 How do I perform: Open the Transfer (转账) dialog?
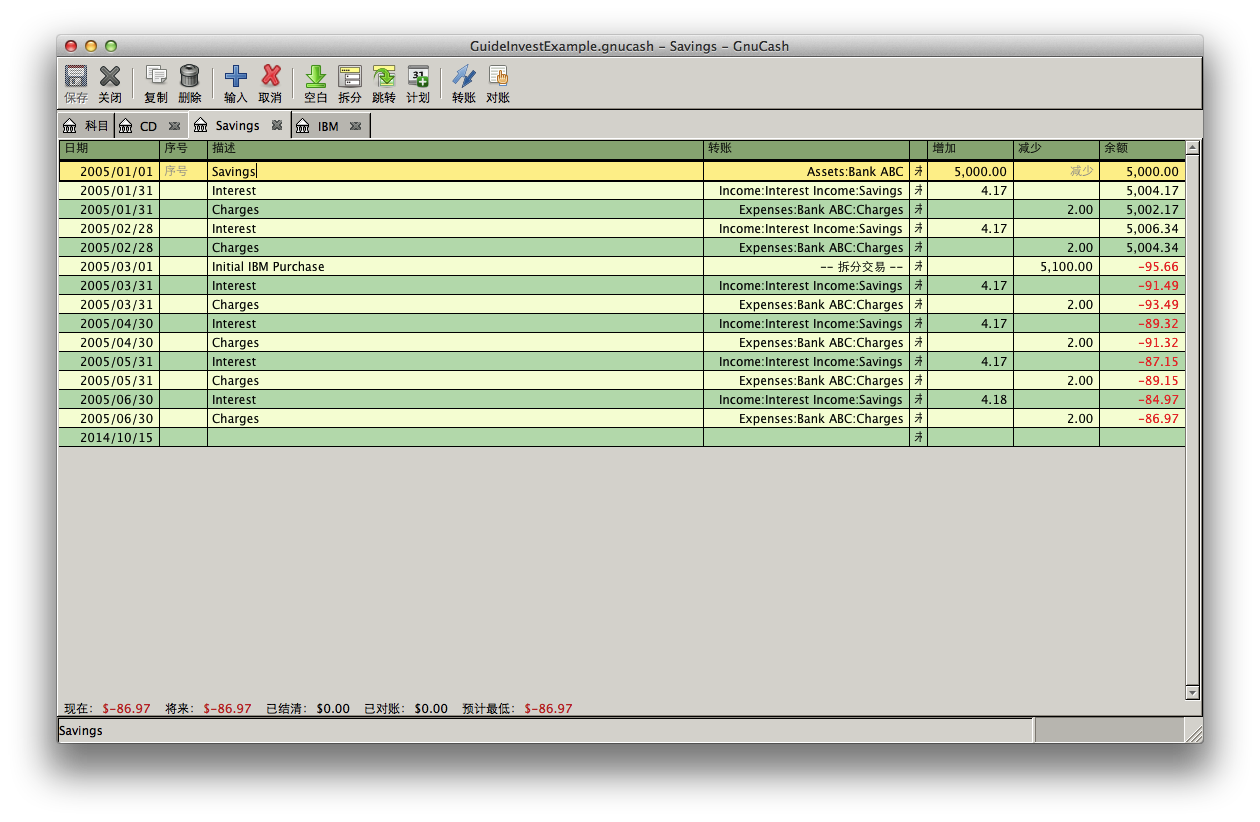[464, 77]
